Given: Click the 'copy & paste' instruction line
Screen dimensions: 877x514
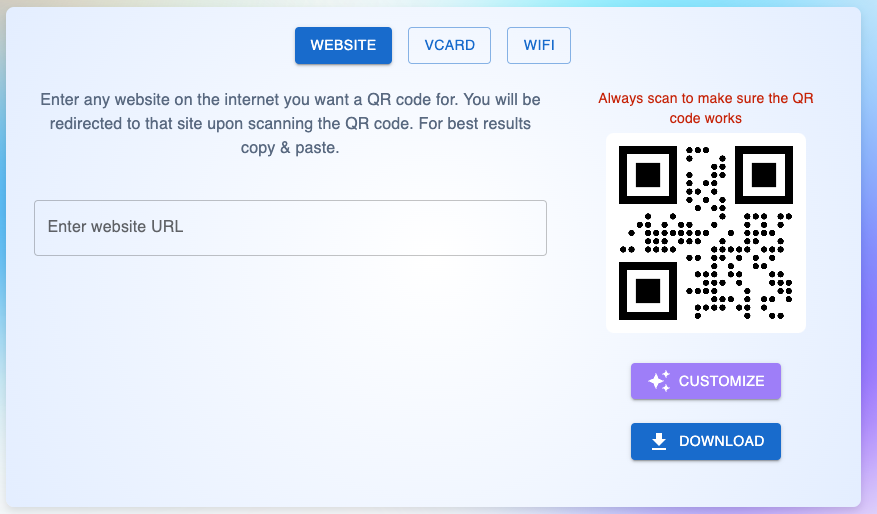Looking at the screenshot, I should [x=290, y=148].
